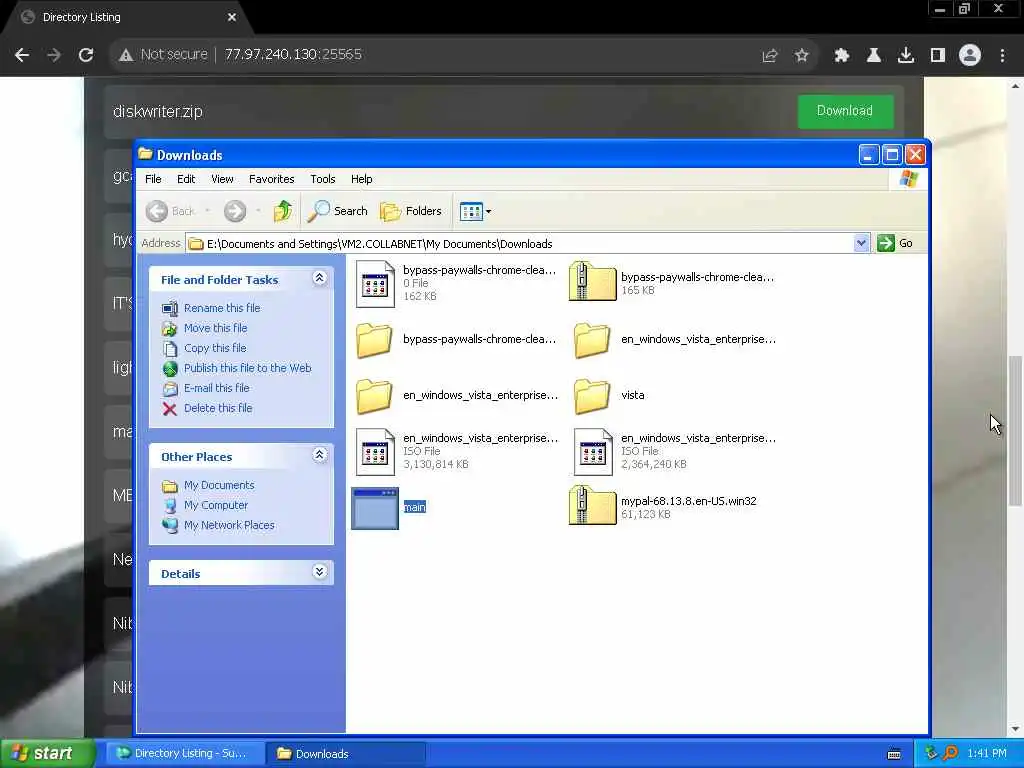Click the Go button next to address

click(x=895, y=243)
